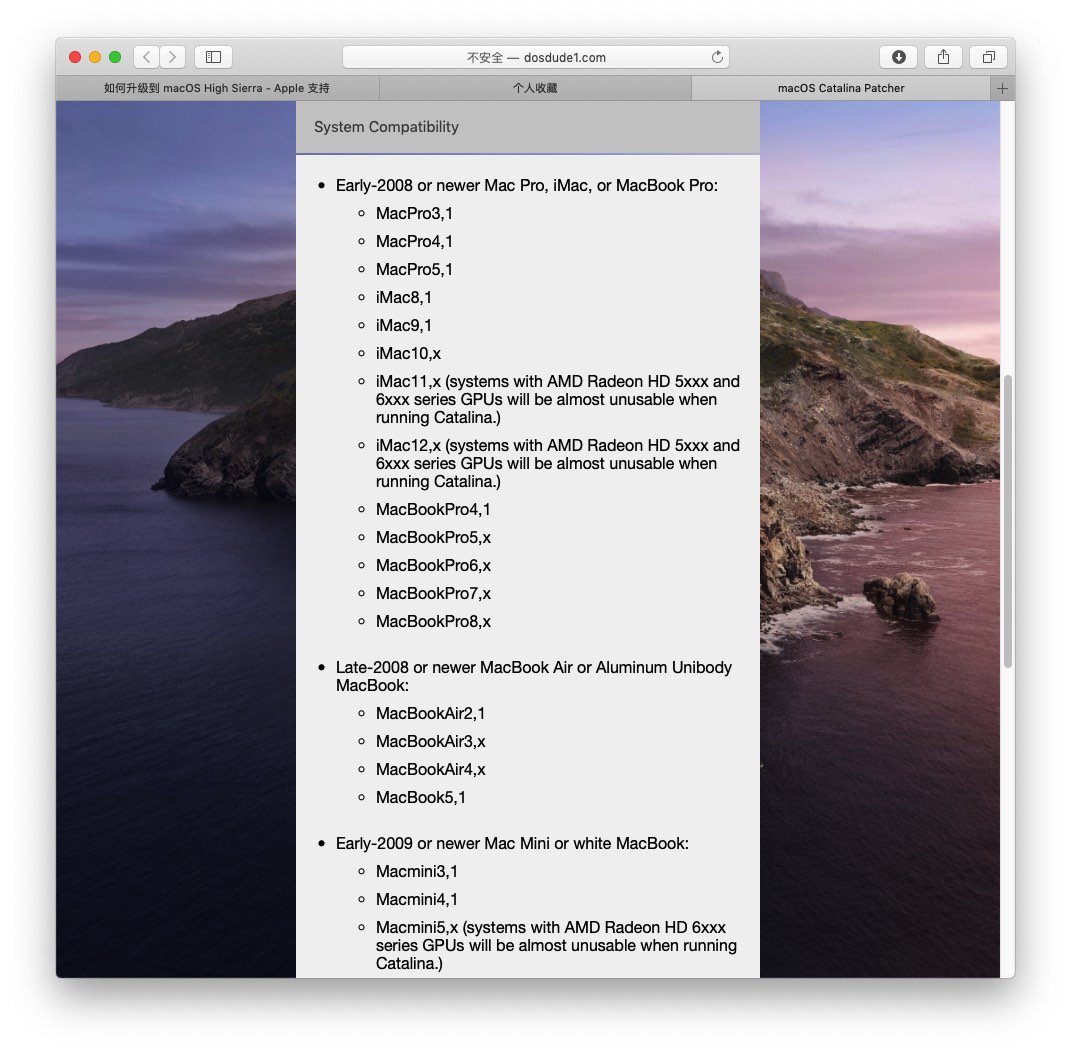
Task: Switch to the macOS High Sierra Apple 支持 tab
Action: [217, 88]
